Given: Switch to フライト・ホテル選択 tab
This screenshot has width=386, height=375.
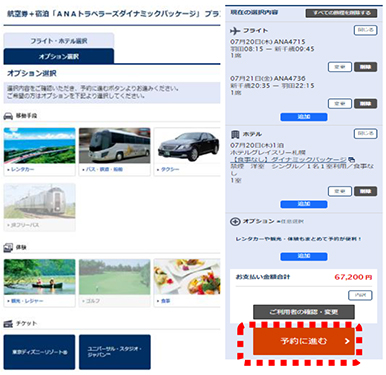Looking at the screenshot, I should (59, 41).
